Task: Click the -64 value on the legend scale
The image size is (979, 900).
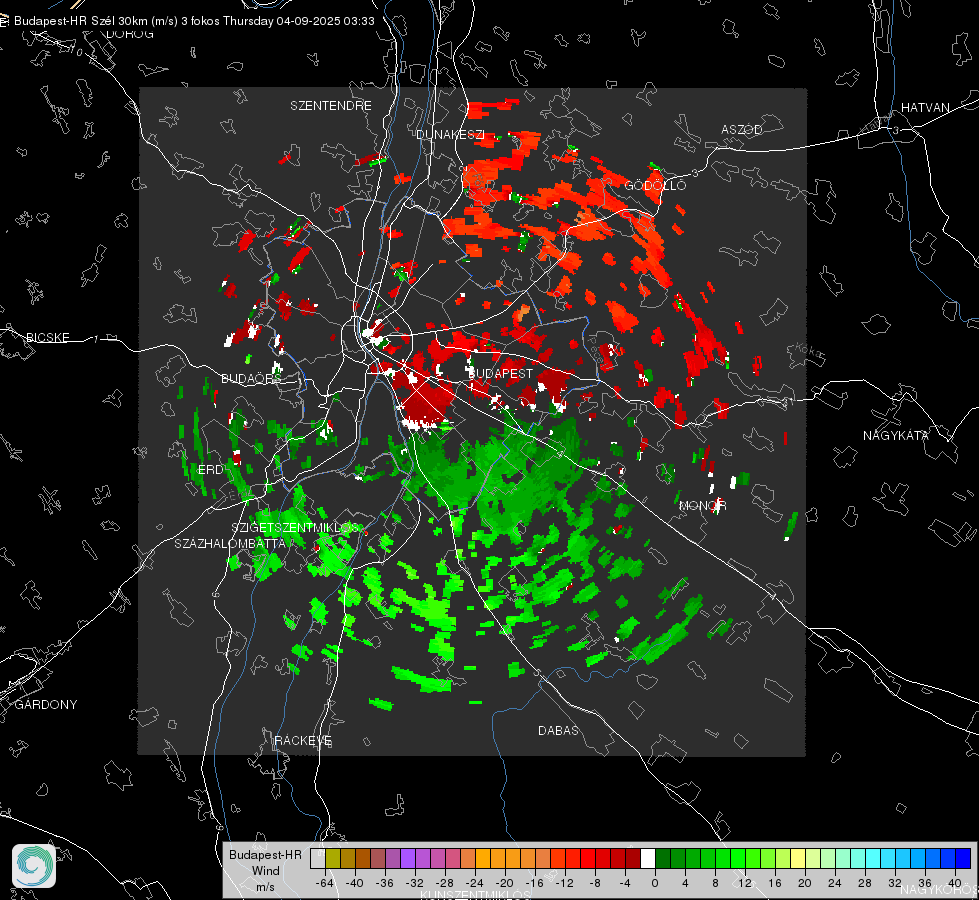Action: 325,883
